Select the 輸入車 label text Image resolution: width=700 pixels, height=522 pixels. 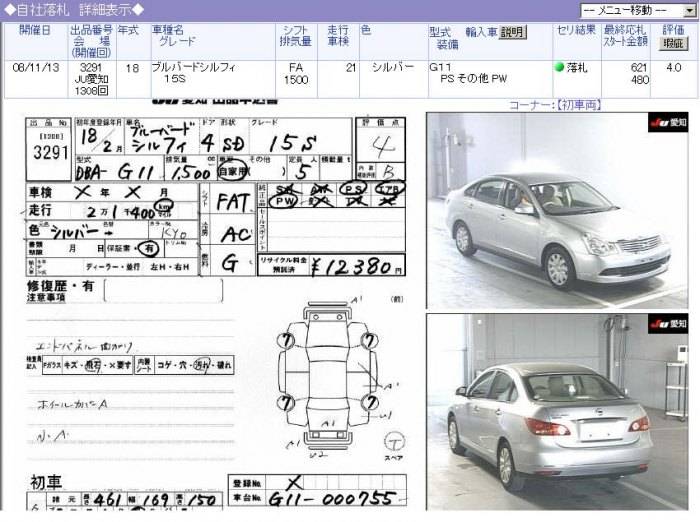(481, 32)
